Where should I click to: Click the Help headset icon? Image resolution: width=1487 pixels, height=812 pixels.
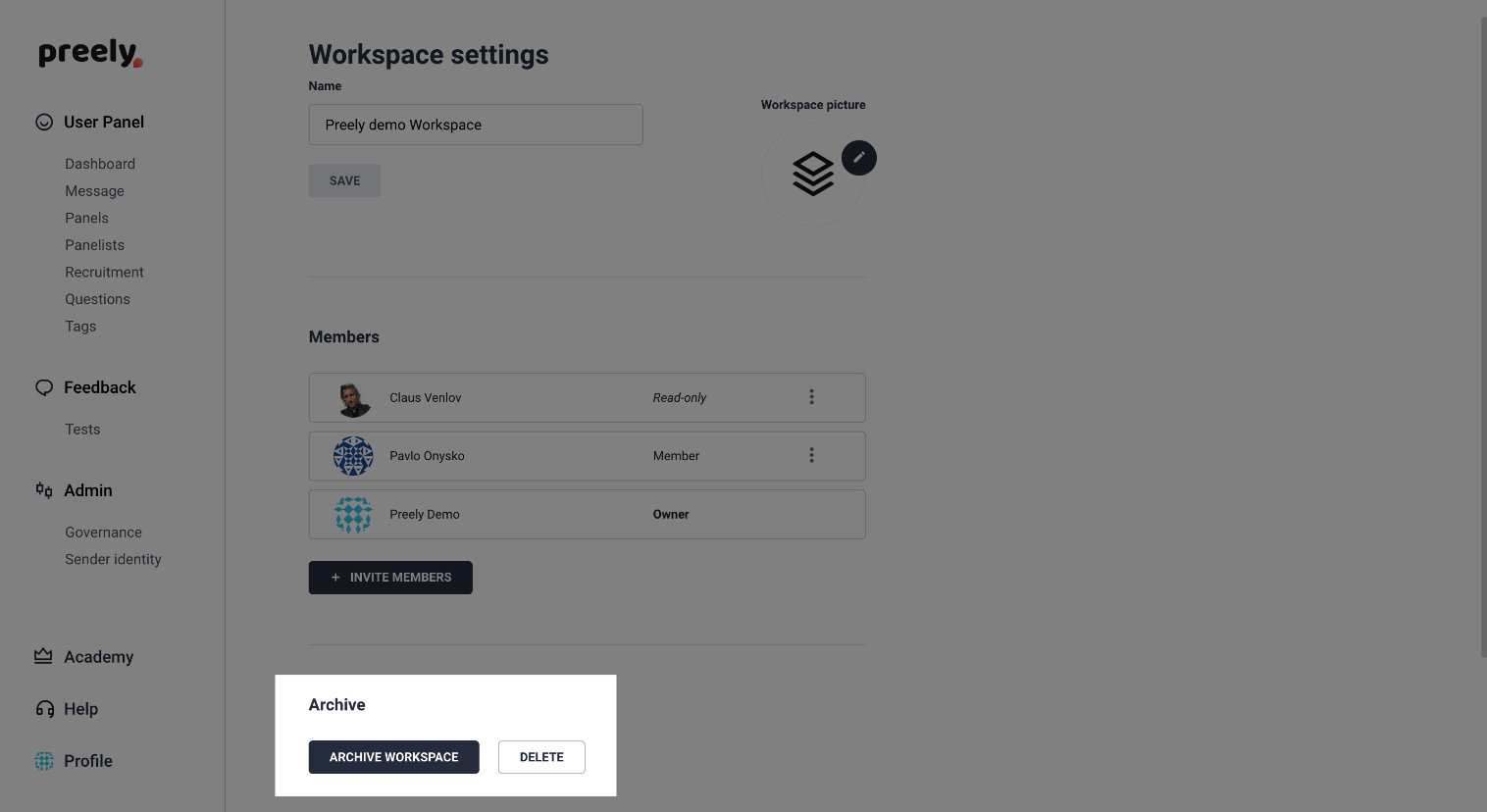pyautogui.click(x=44, y=709)
